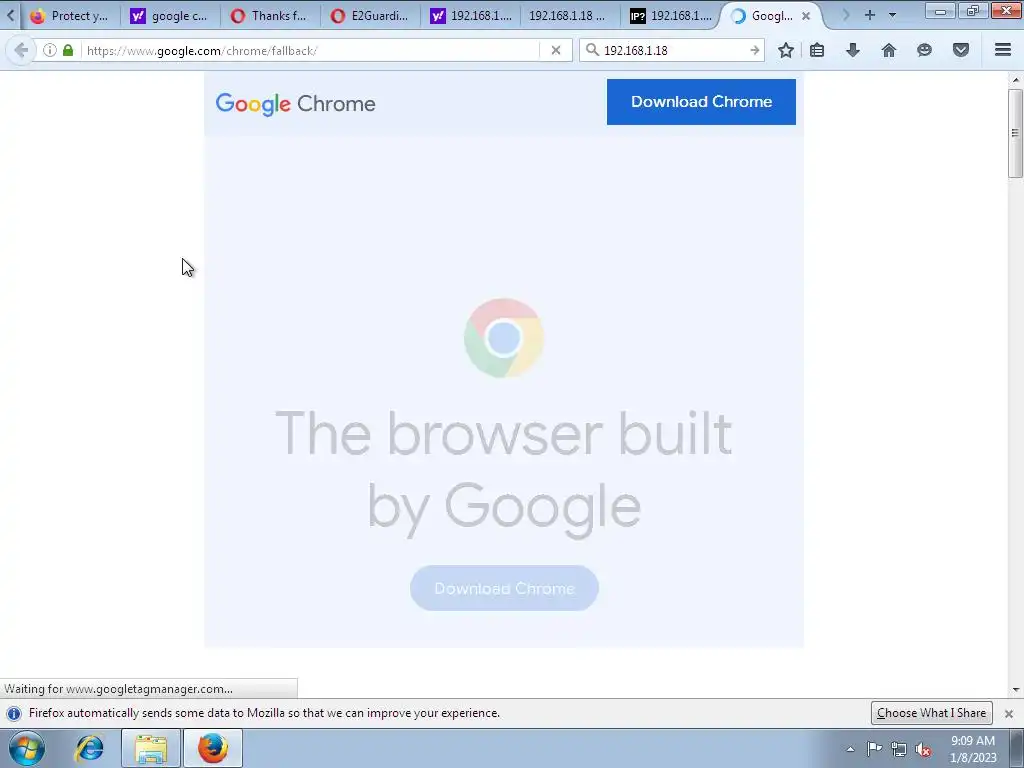Dismiss the Firefox data notification bar
1024x768 pixels.
click(1009, 714)
